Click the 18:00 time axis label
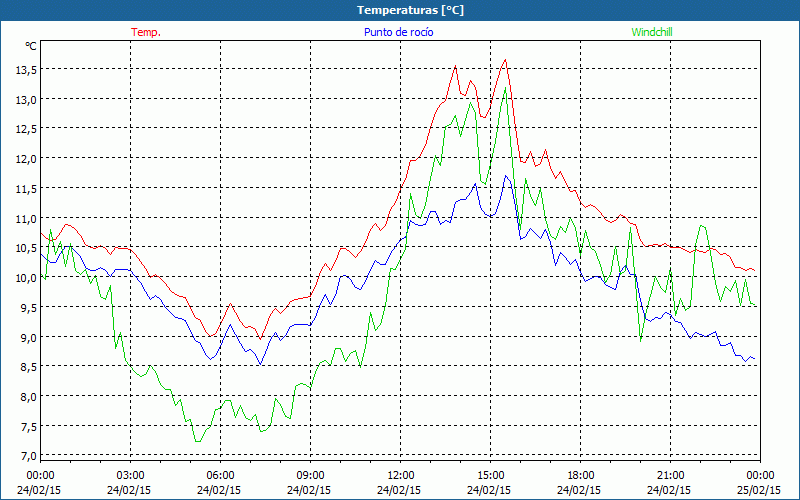This screenshot has width=800, height=500. [x=581, y=476]
